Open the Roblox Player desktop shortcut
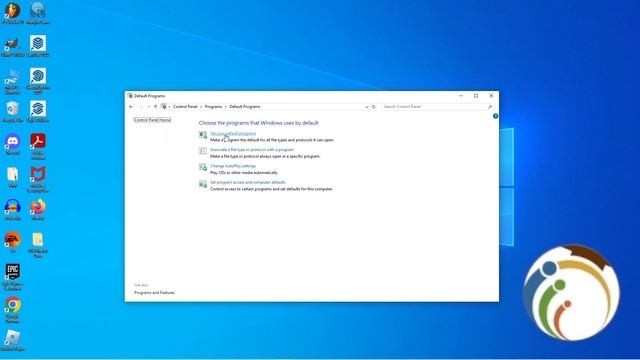Viewport: 640px width, 360px height. pyautogui.click(x=13, y=340)
